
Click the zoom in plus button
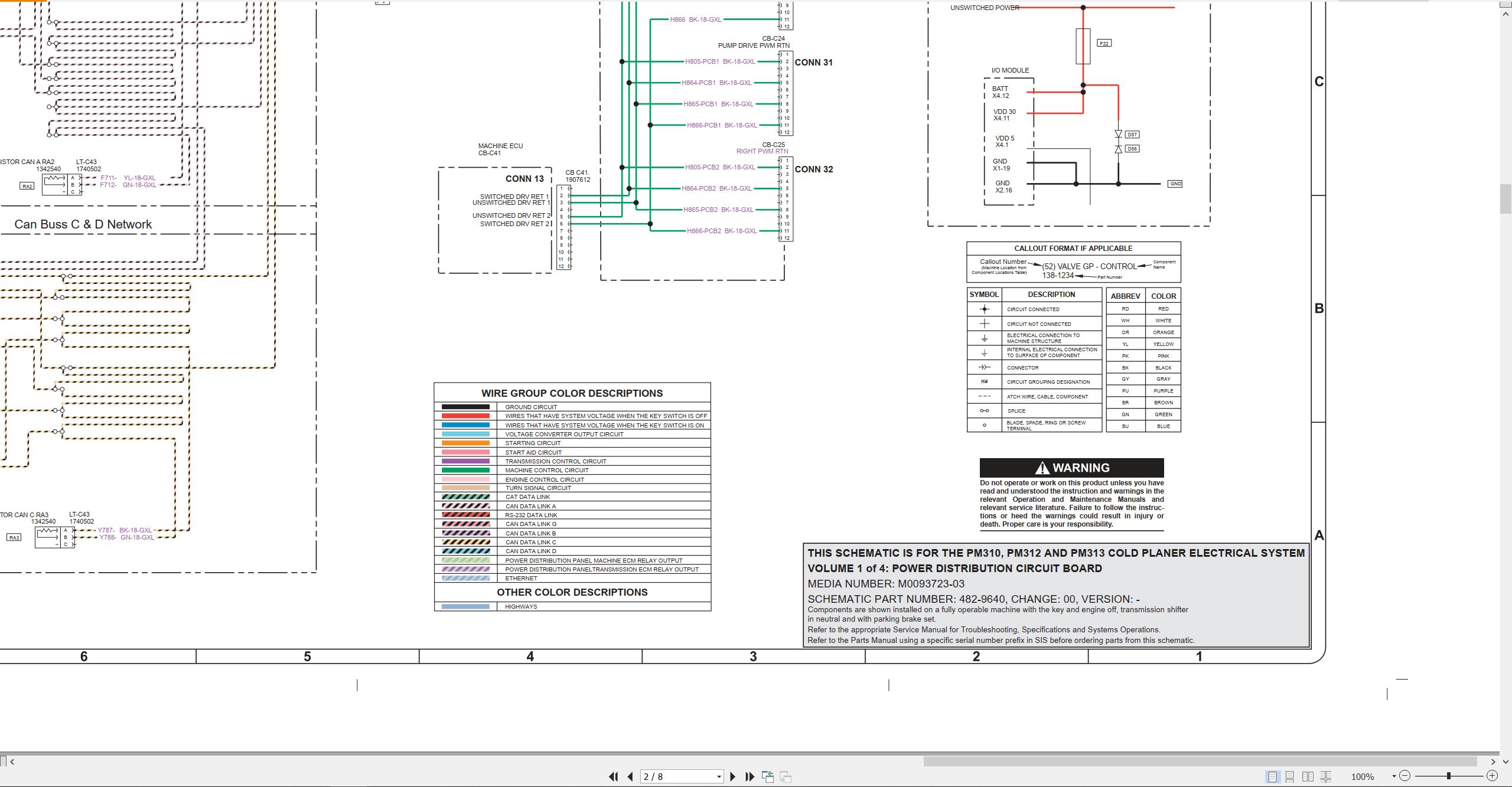(1493, 776)
